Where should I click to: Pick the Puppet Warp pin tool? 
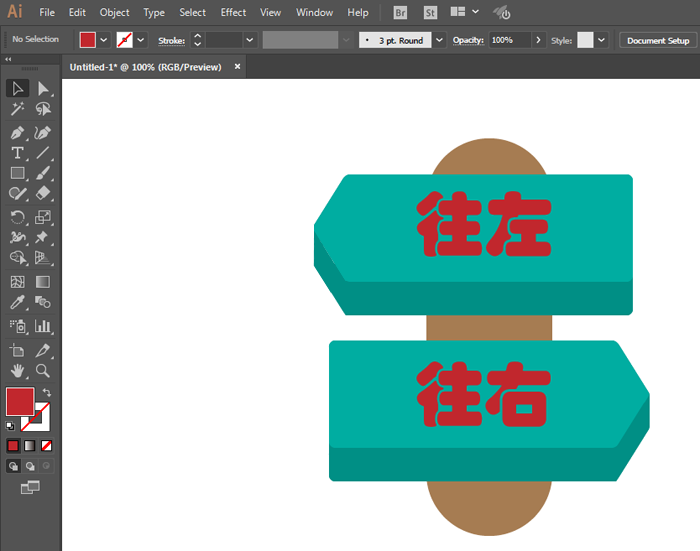pos(43,237)
